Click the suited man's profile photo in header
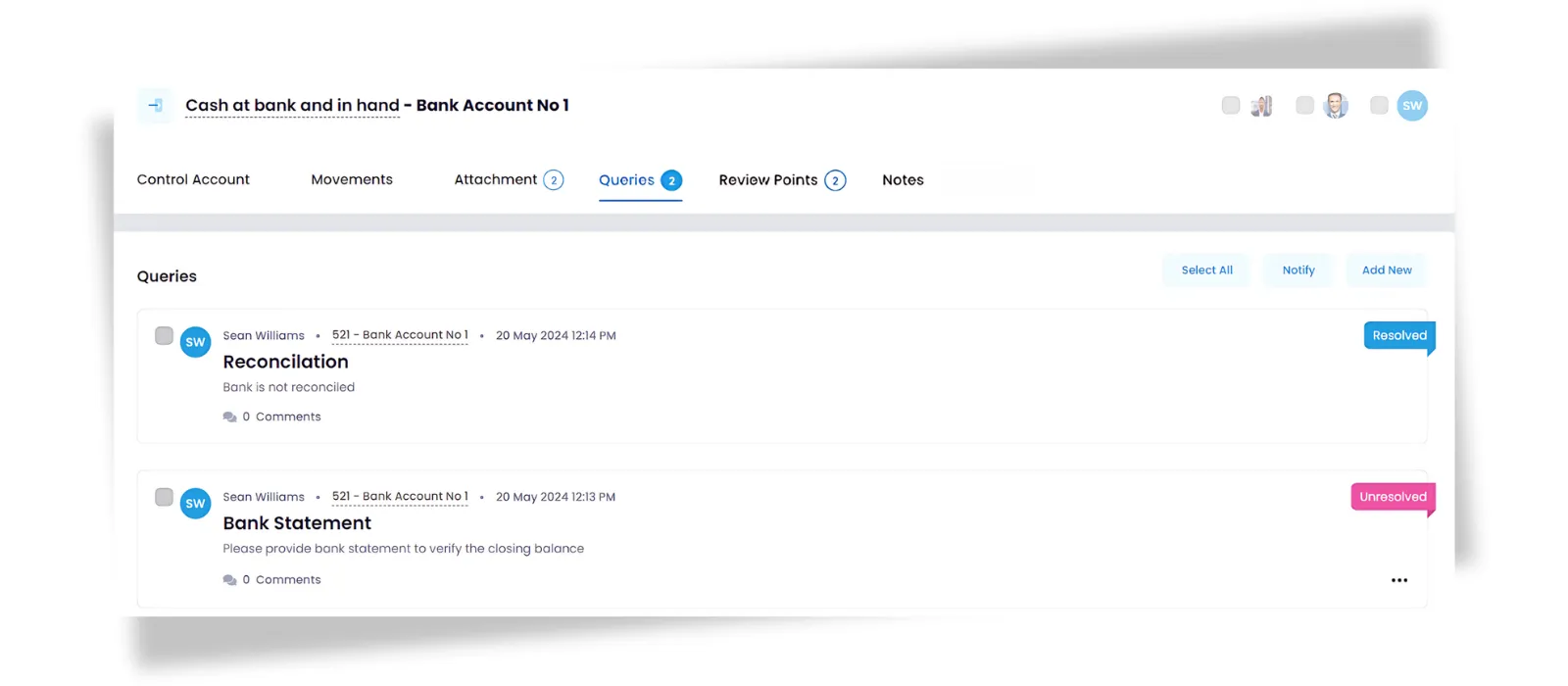Image resolution: width=1568 pixels, height=686 pixels. pyautogui.click(x=1335, y=106)
